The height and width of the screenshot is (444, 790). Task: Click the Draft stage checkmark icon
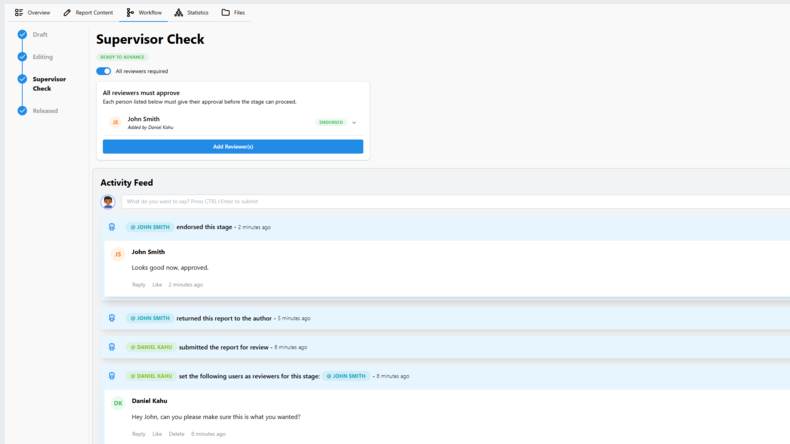point(22,34)
